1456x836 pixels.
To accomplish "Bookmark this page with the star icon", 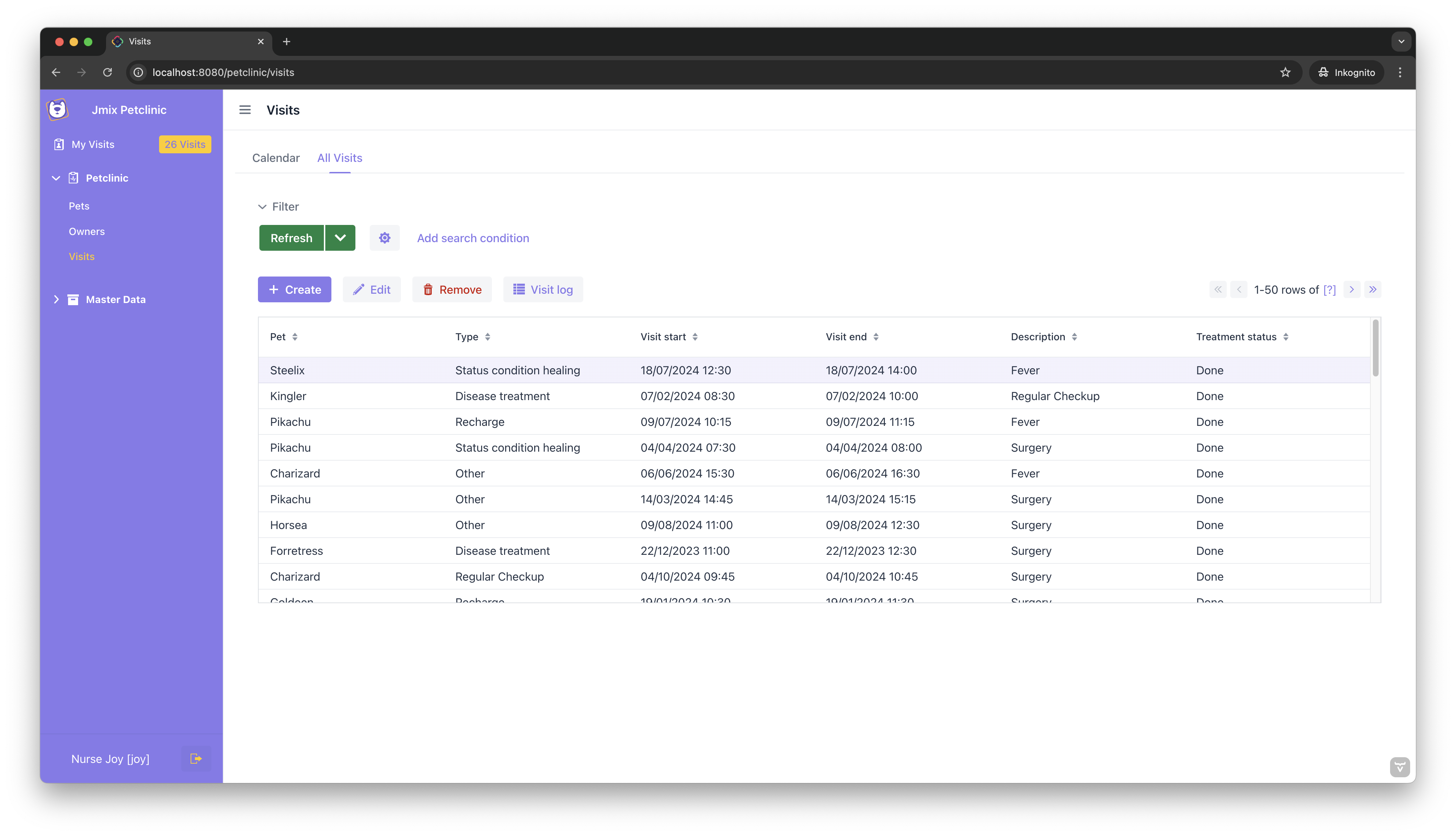I will tap(1285, 72).
